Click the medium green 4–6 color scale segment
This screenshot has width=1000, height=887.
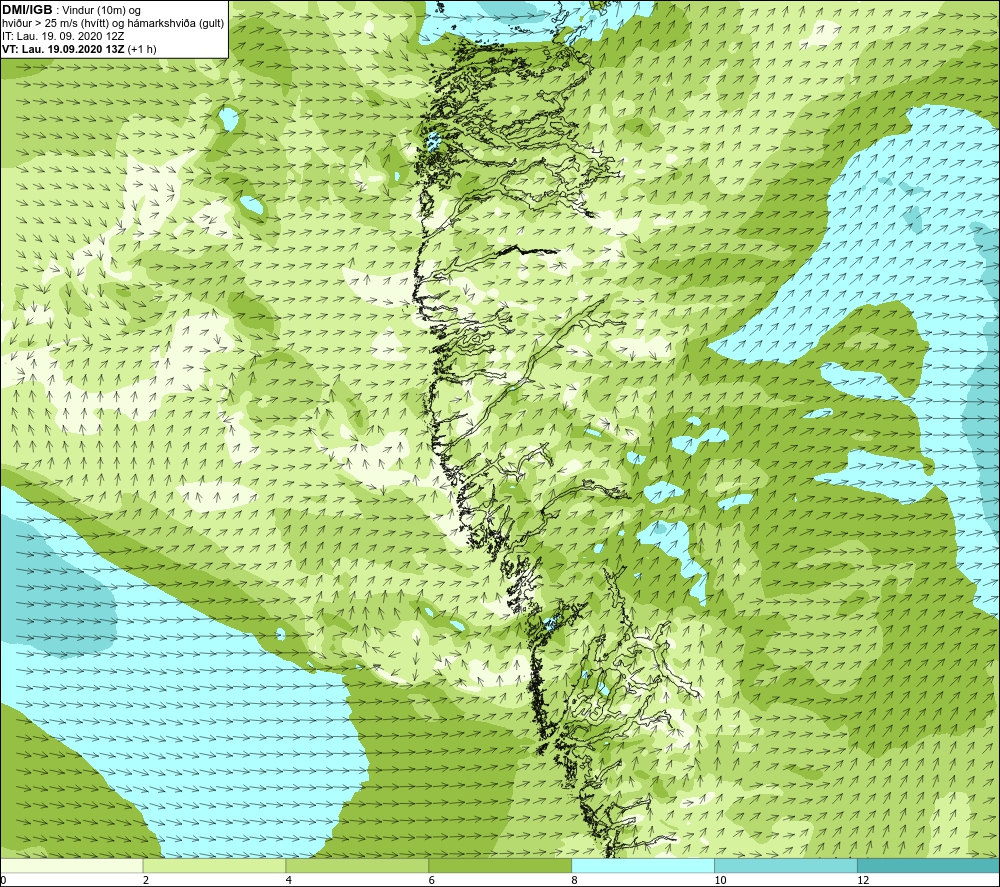[357, 866]
